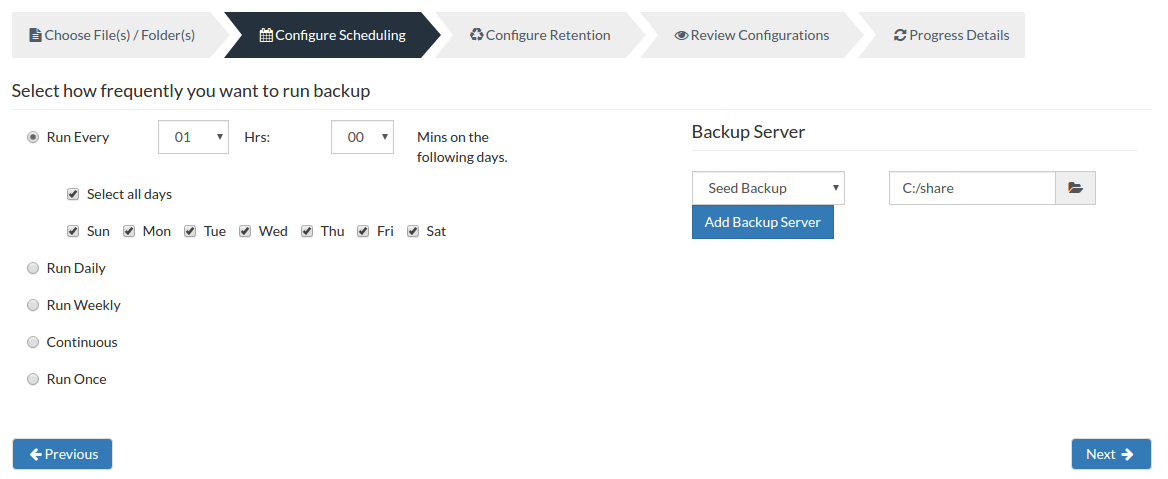Click the refresh icon in Progress Details
Screen dimensions: 1168x479
coord(900,35)
